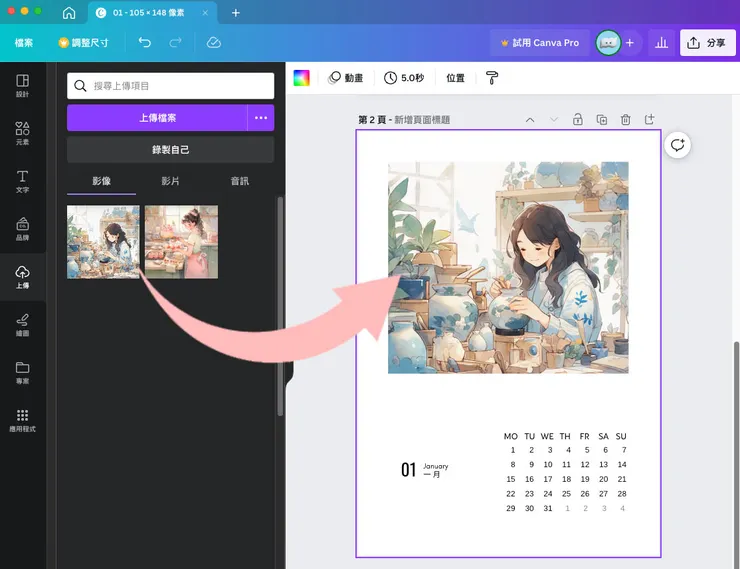Select the January 一月 text on canvas
The width and height of the screenshot is (740, 569).
(x=435, y=470)
